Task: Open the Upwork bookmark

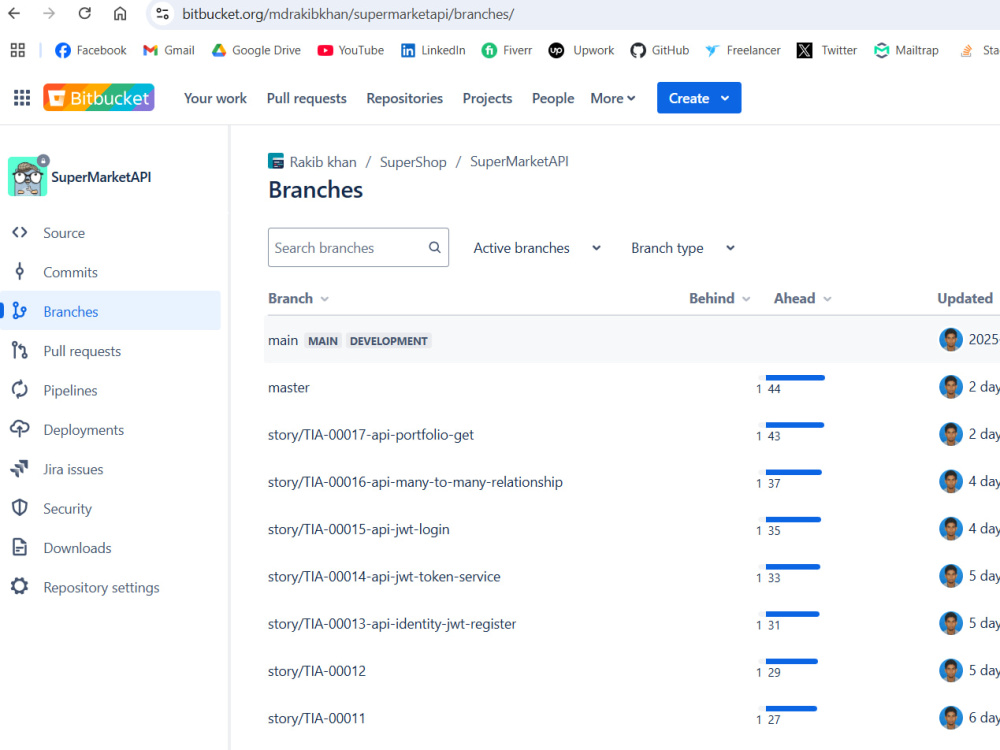Action: click(582, 50)
